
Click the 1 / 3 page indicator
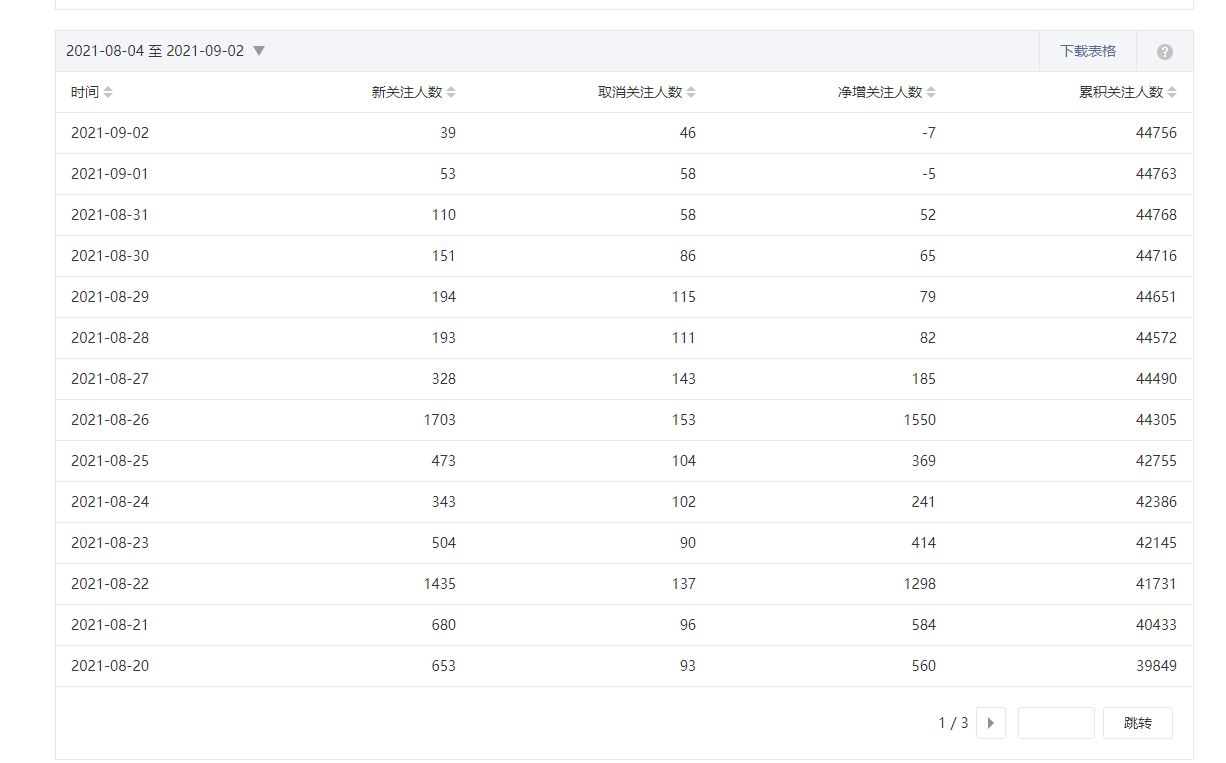953,723
